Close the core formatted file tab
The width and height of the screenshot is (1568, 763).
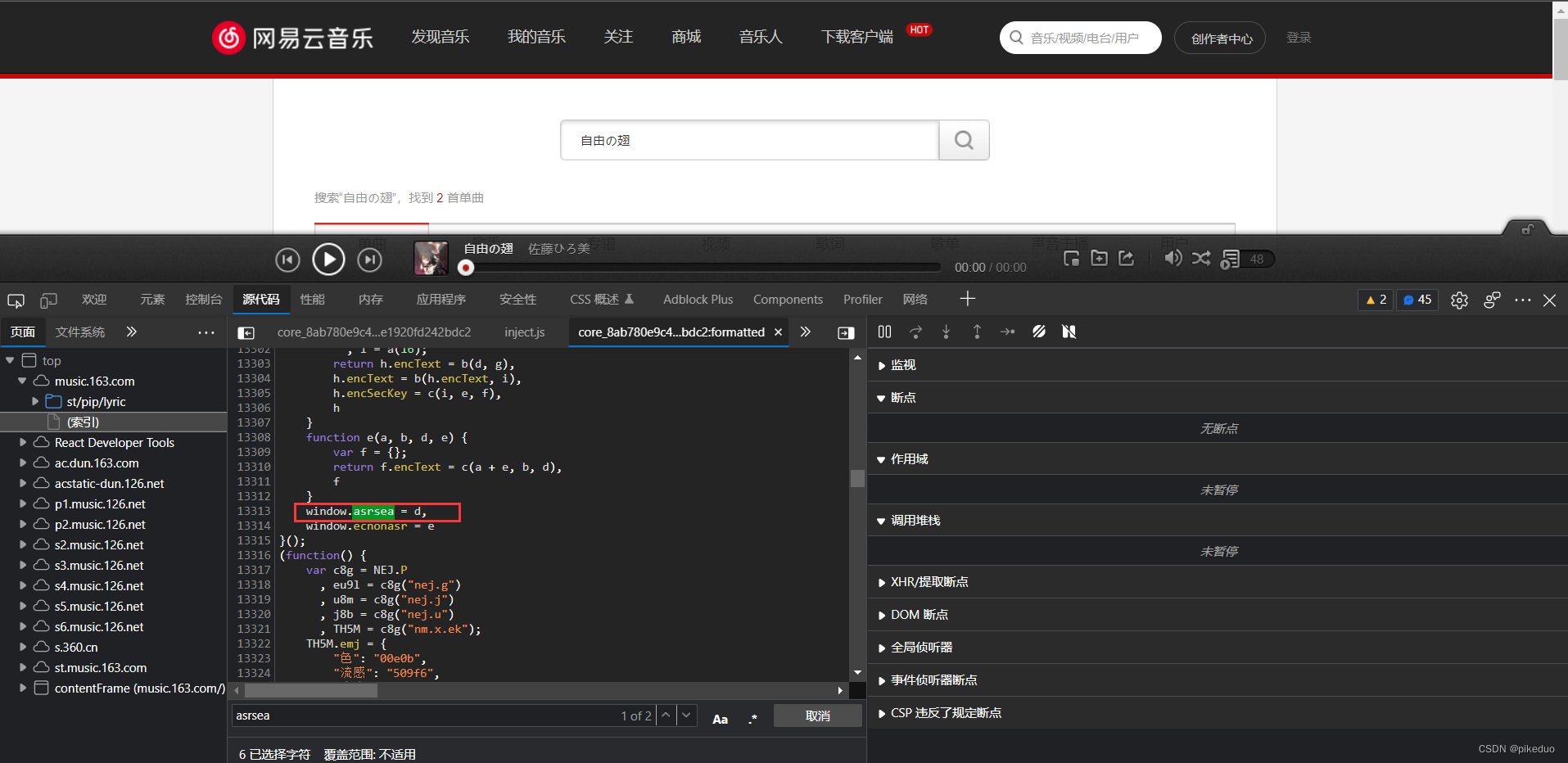point(779,332)
